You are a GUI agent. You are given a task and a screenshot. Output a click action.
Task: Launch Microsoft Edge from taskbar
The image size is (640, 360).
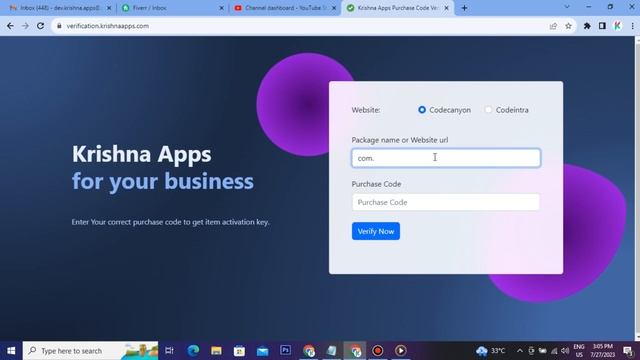(x=193, y=351)
